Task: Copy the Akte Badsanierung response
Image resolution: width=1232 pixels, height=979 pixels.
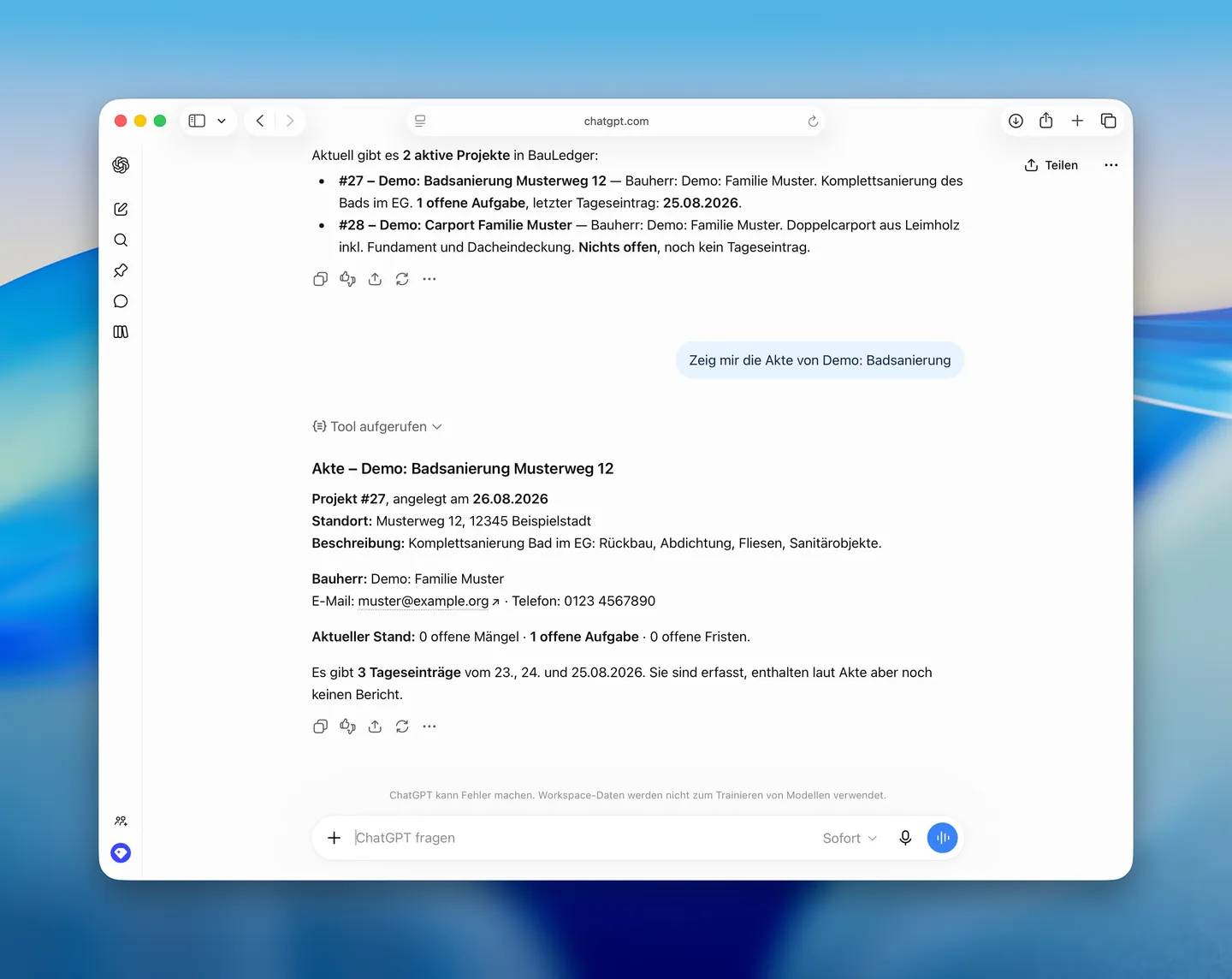Action: point(320,727)
